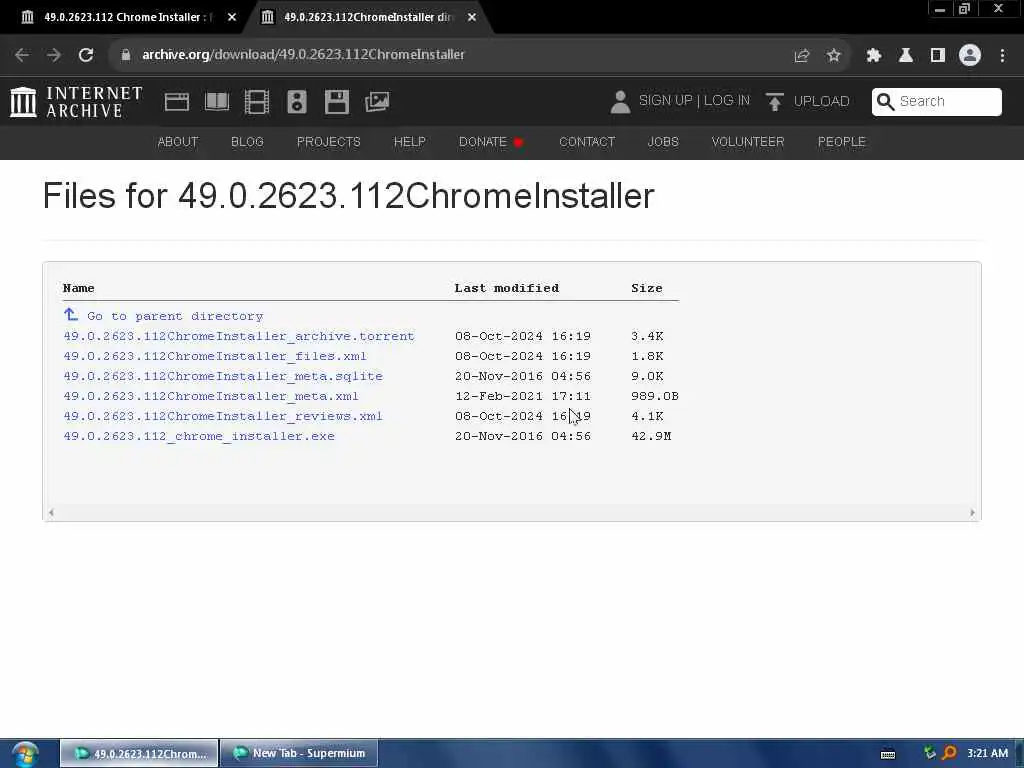
Task: Click the archive.org address bar URL
Action: tap(304, 55)
